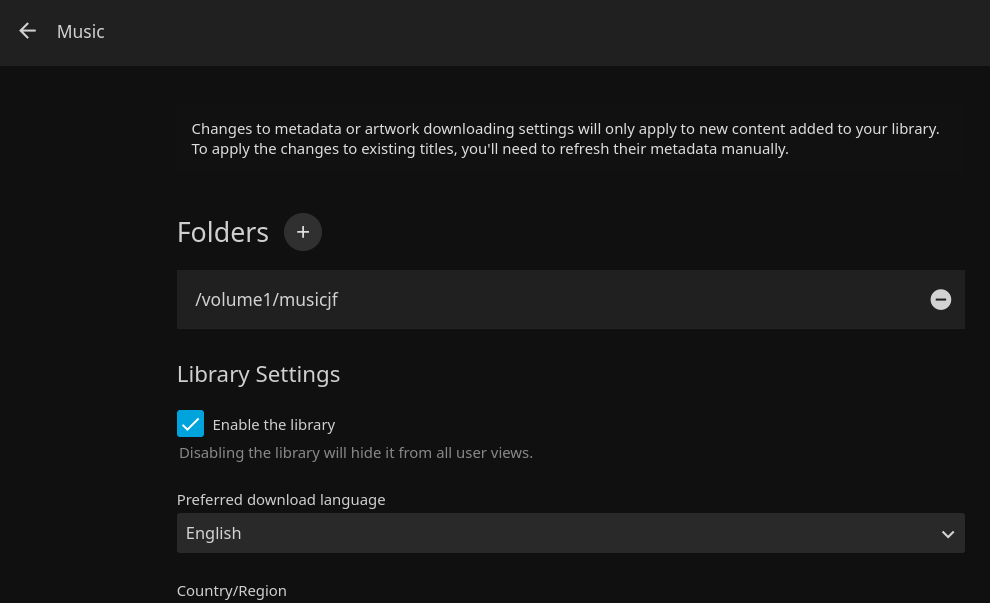Screen dimensions: 990x603
Task: Click the 'Library Settings' section heading
Action: (258, 374)
